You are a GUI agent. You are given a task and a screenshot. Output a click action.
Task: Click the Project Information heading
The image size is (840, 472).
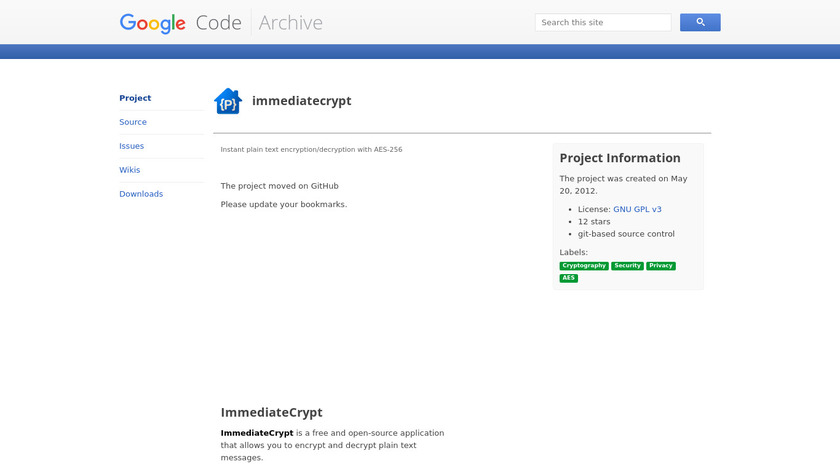pos(620,158)
